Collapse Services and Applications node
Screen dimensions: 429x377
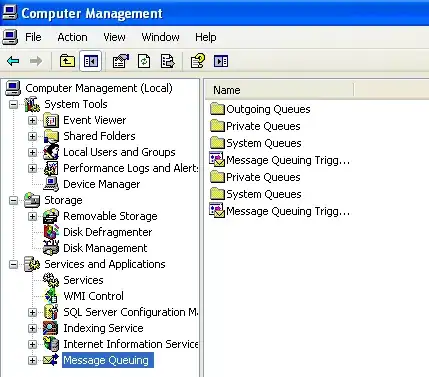13,264
